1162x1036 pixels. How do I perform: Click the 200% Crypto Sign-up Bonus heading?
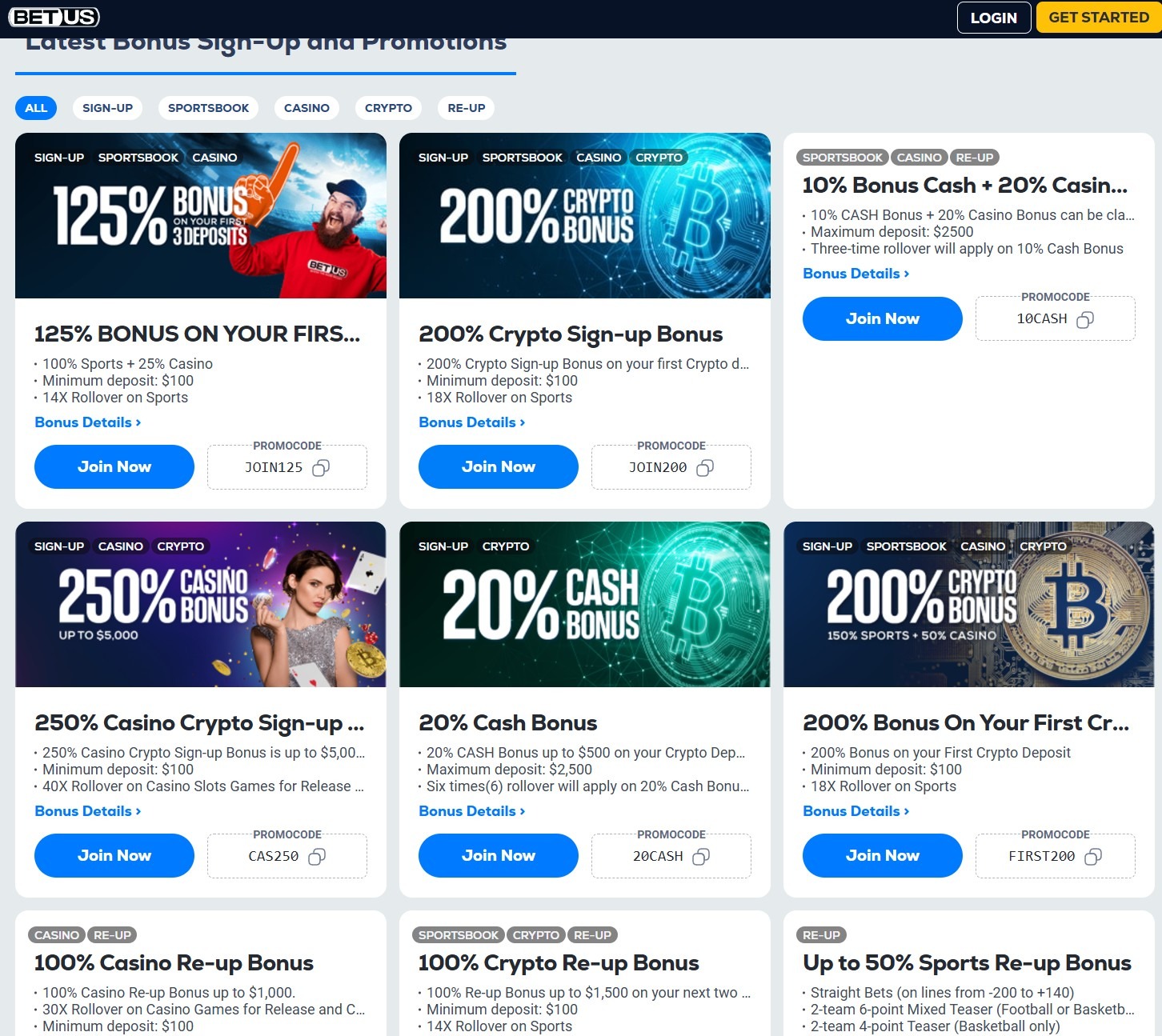[571, 334]
